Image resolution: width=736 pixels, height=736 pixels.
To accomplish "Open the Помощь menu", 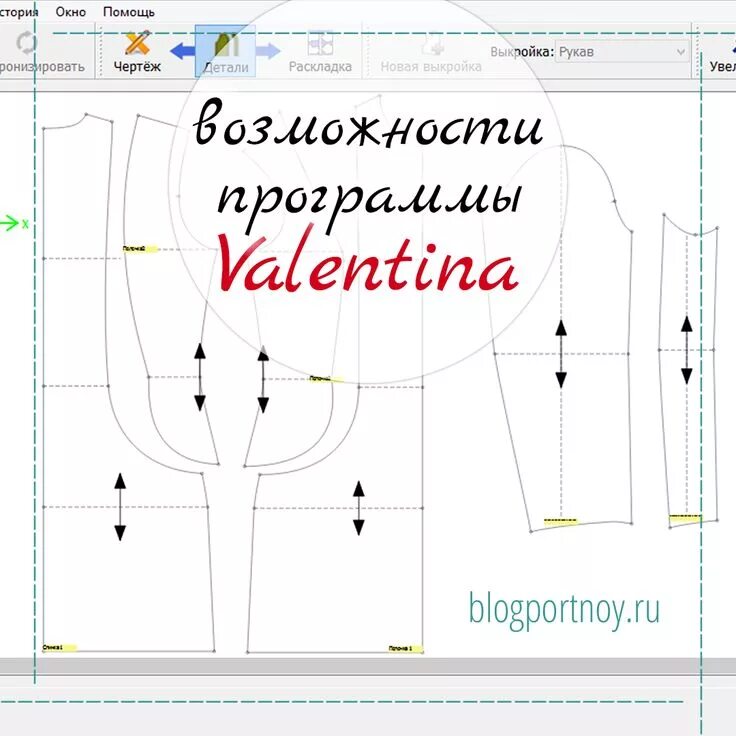I will [129, 12].
